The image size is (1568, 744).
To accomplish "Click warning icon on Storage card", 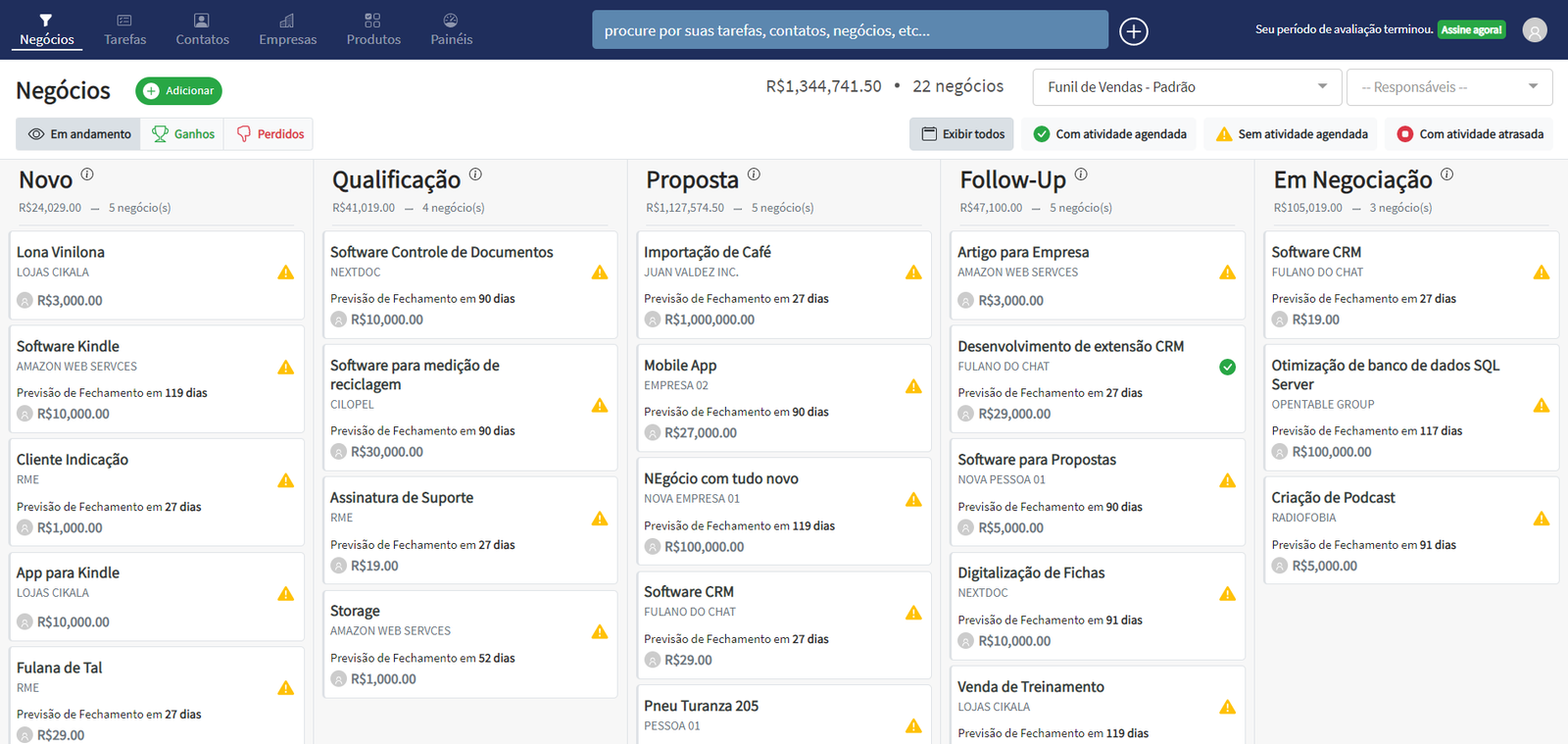I will click(600, 632).
